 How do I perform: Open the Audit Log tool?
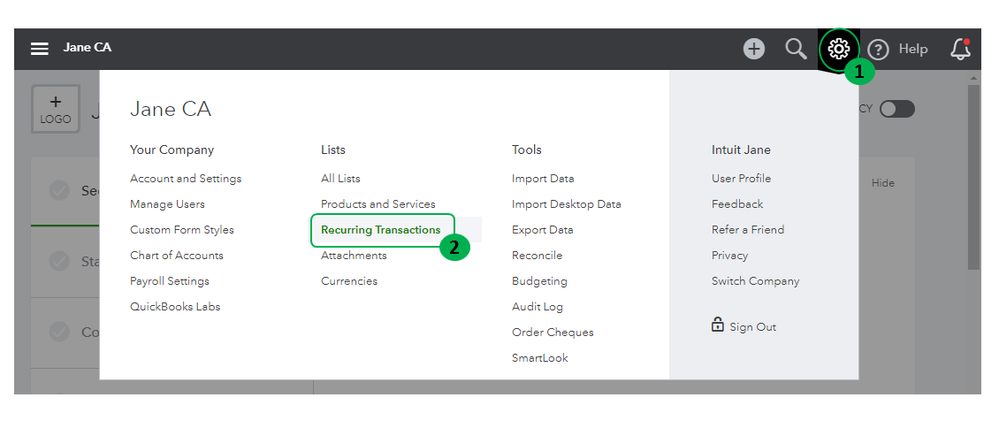(x=537, y=307)
